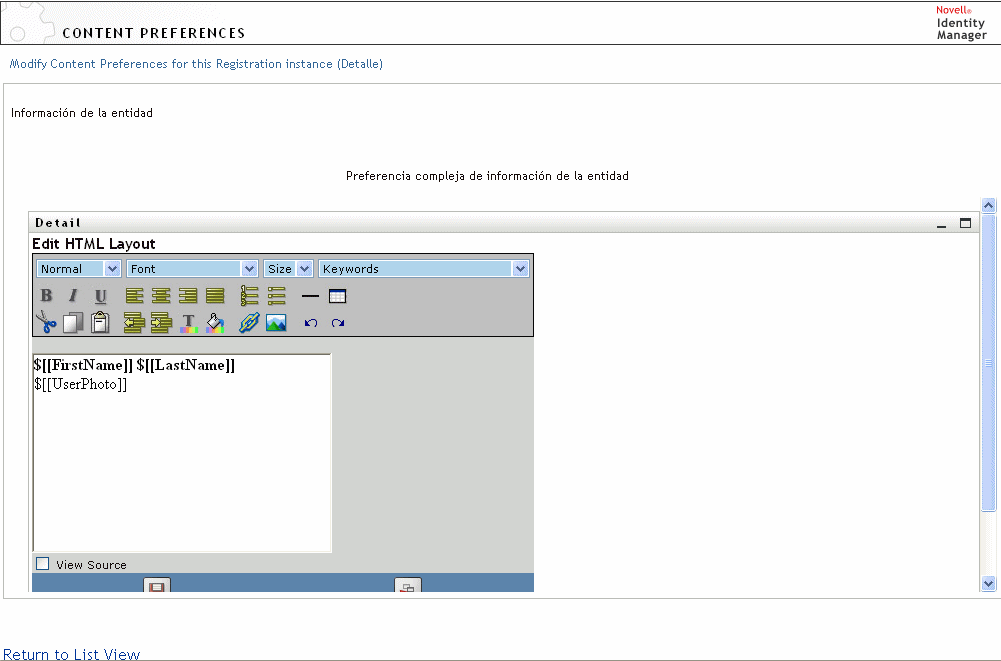
Task: Click the save disk button below editor
Action: [x=157, y=585]
